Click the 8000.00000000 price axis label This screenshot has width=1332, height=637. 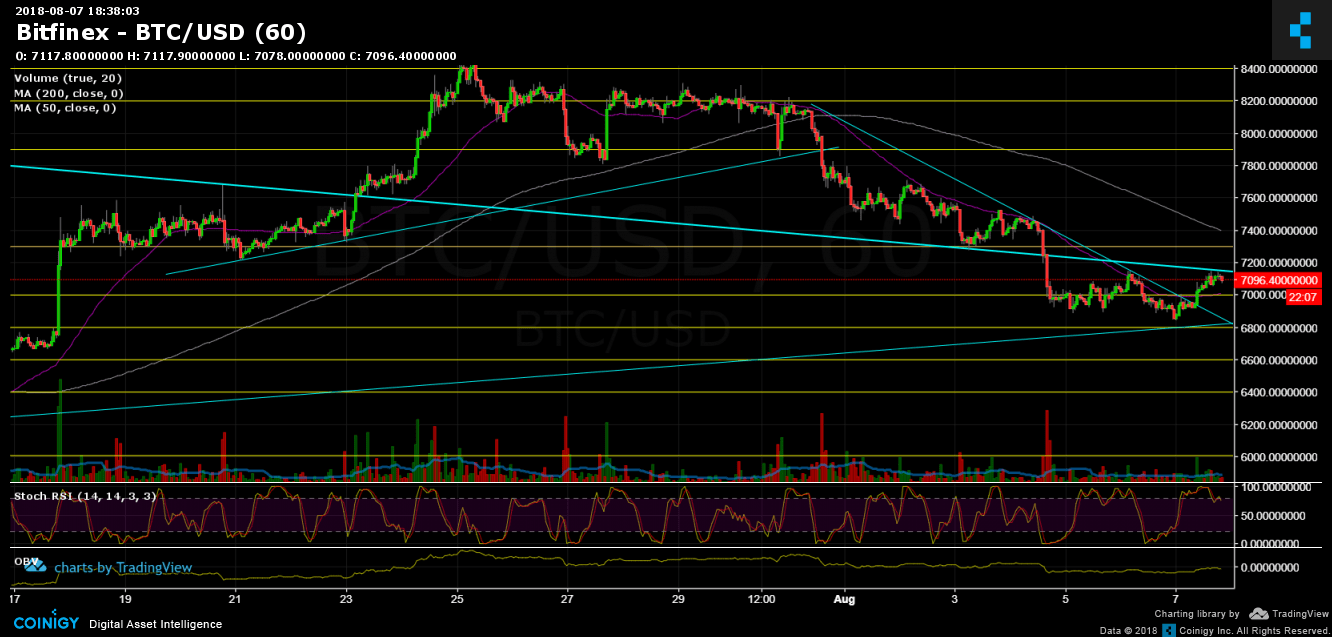(x=1281, y=134)
